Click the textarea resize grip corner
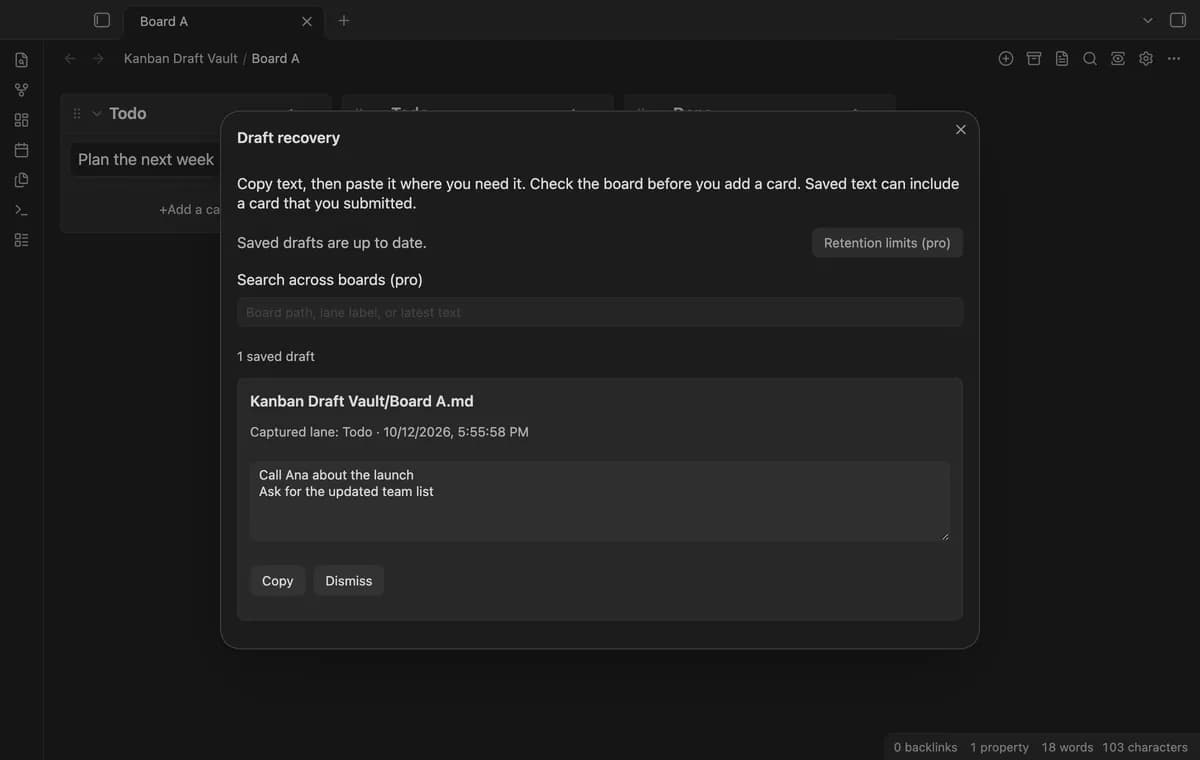 click(x=944, y=536)
